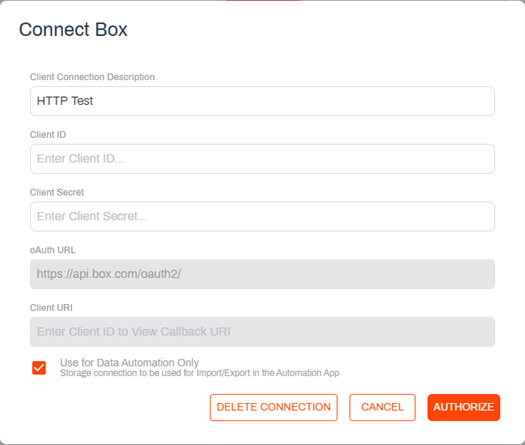The height and width of the screenshot is (445, 525).
Task: Click the Use for Data Automation Only text
Action: pyautogui.click(x=129, y=362)
